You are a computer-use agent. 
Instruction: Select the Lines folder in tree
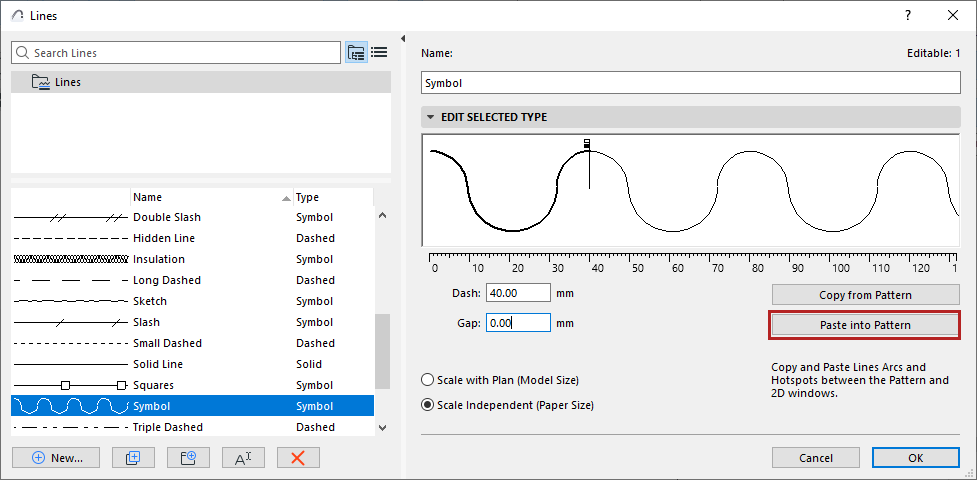(68, 82)
